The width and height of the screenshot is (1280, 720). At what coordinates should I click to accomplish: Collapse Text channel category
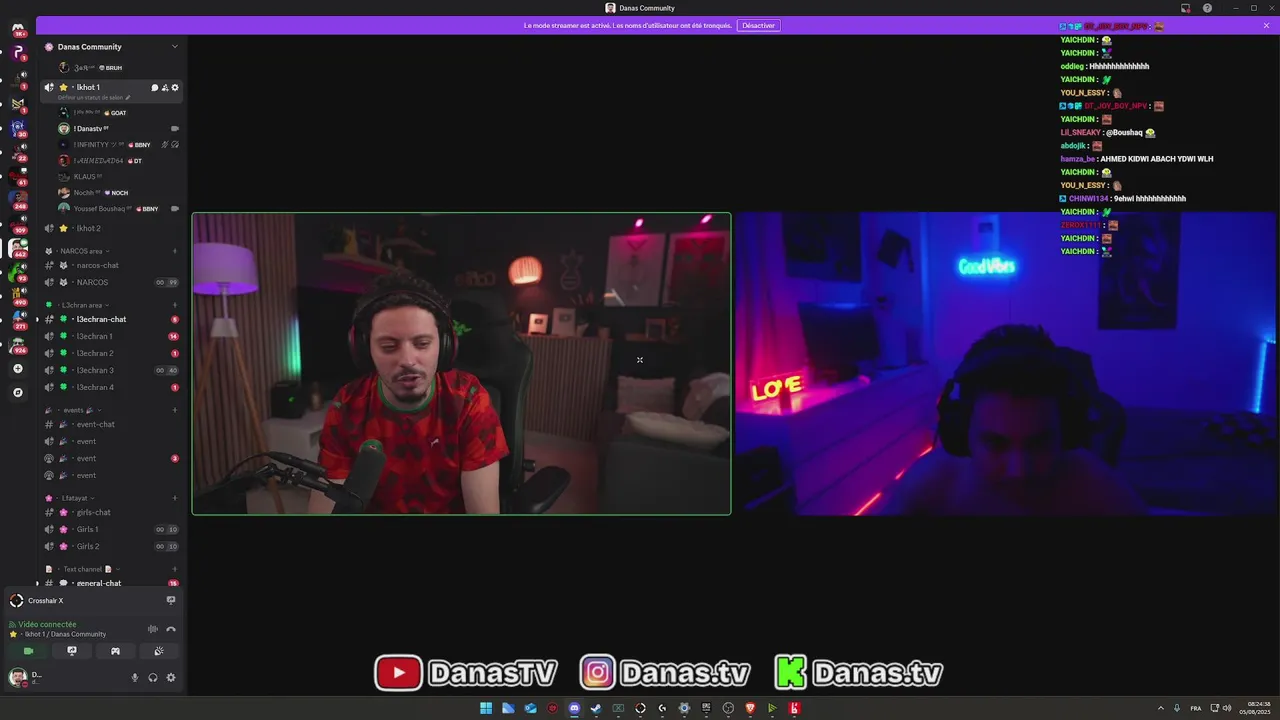(x=82, y=569)
